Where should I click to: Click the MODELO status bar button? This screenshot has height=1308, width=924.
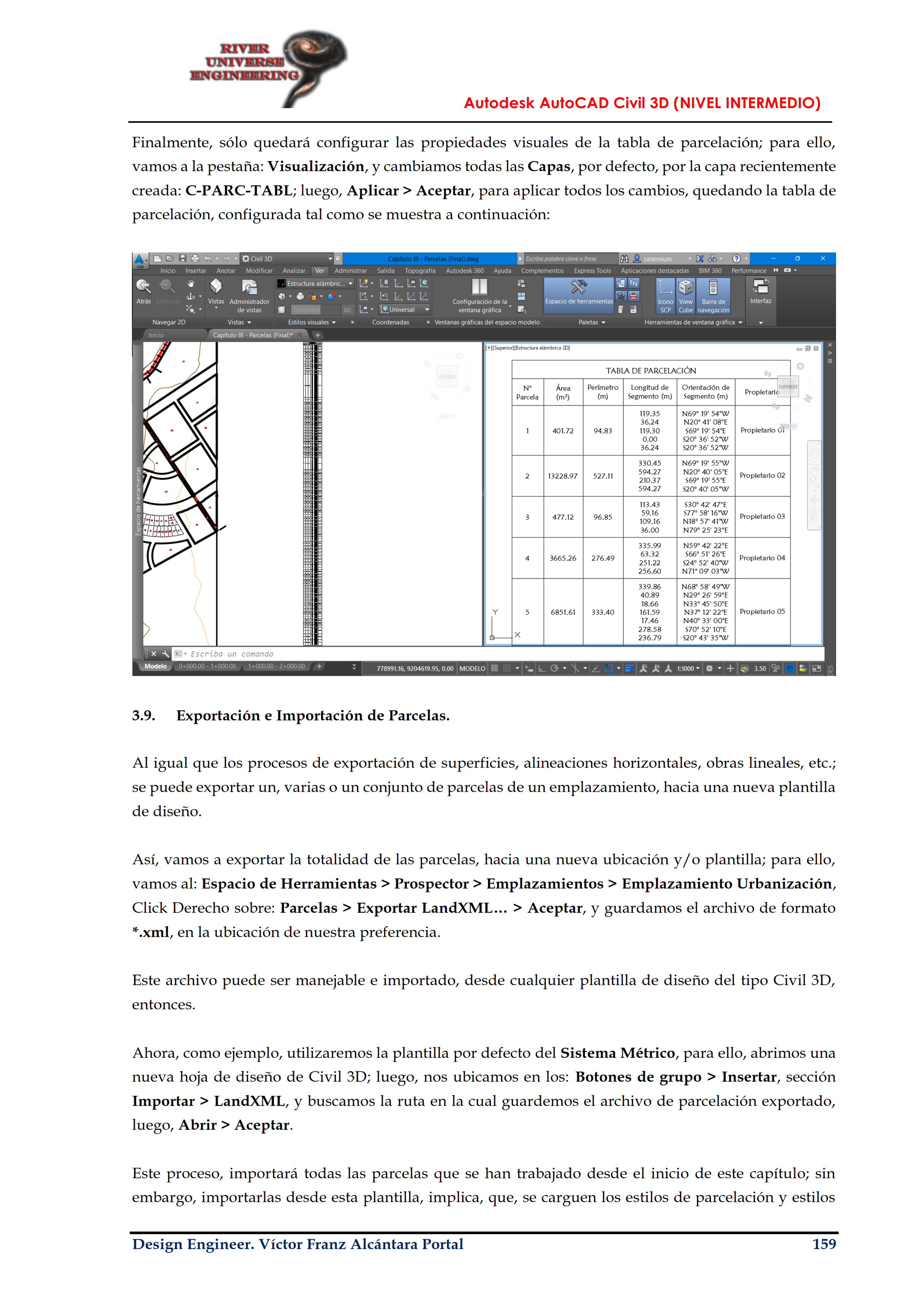tap(472, 668)
